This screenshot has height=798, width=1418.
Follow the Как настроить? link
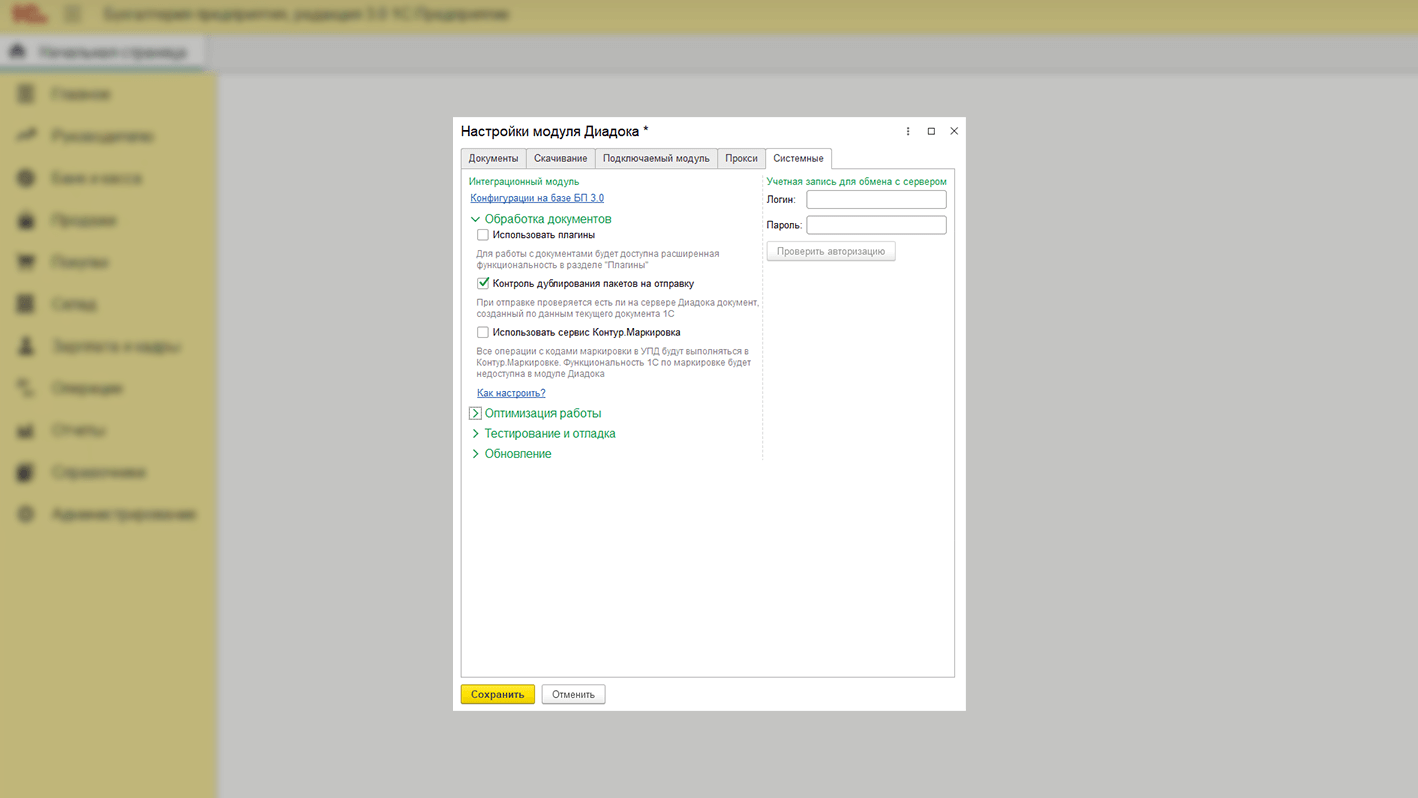pos(511,393)
